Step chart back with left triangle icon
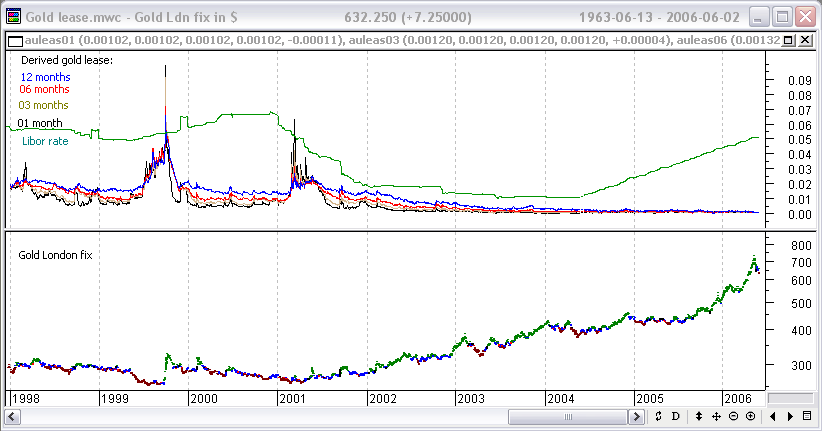This screenshot has height=431, width=822. [x=773, y=416]
